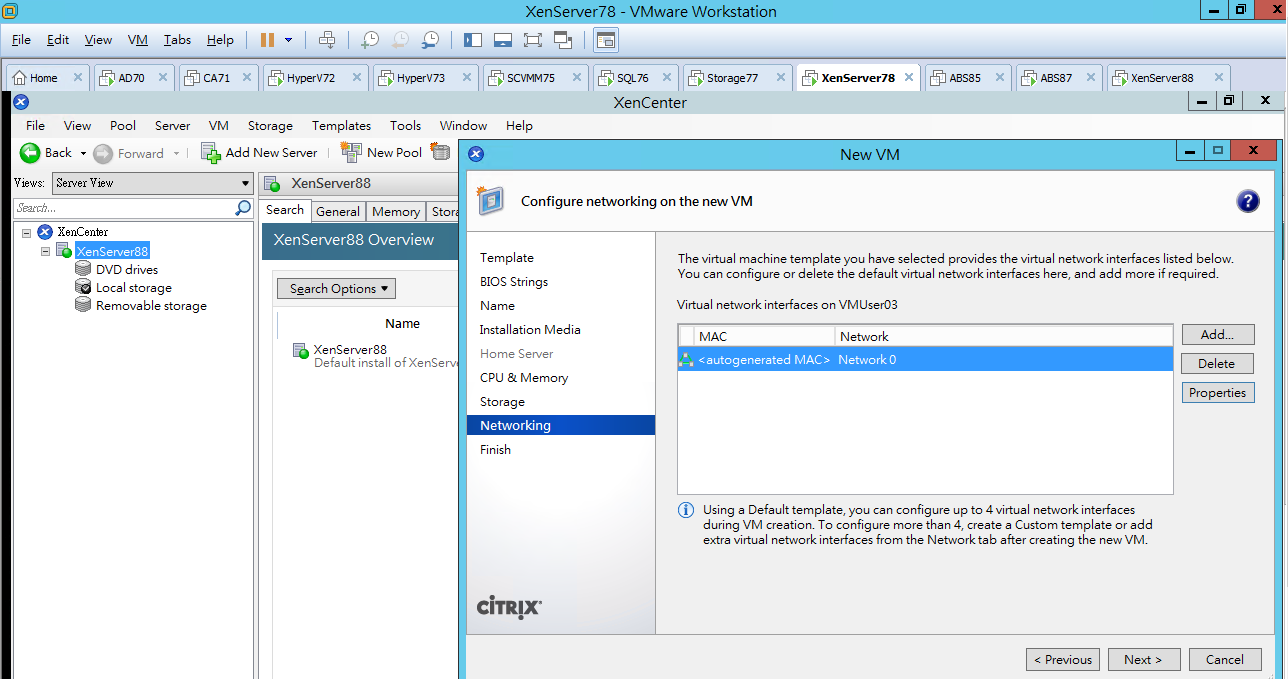1288x679 pixels.
Task: Go to the CPU & Memory step
Action: coord(524,378)
